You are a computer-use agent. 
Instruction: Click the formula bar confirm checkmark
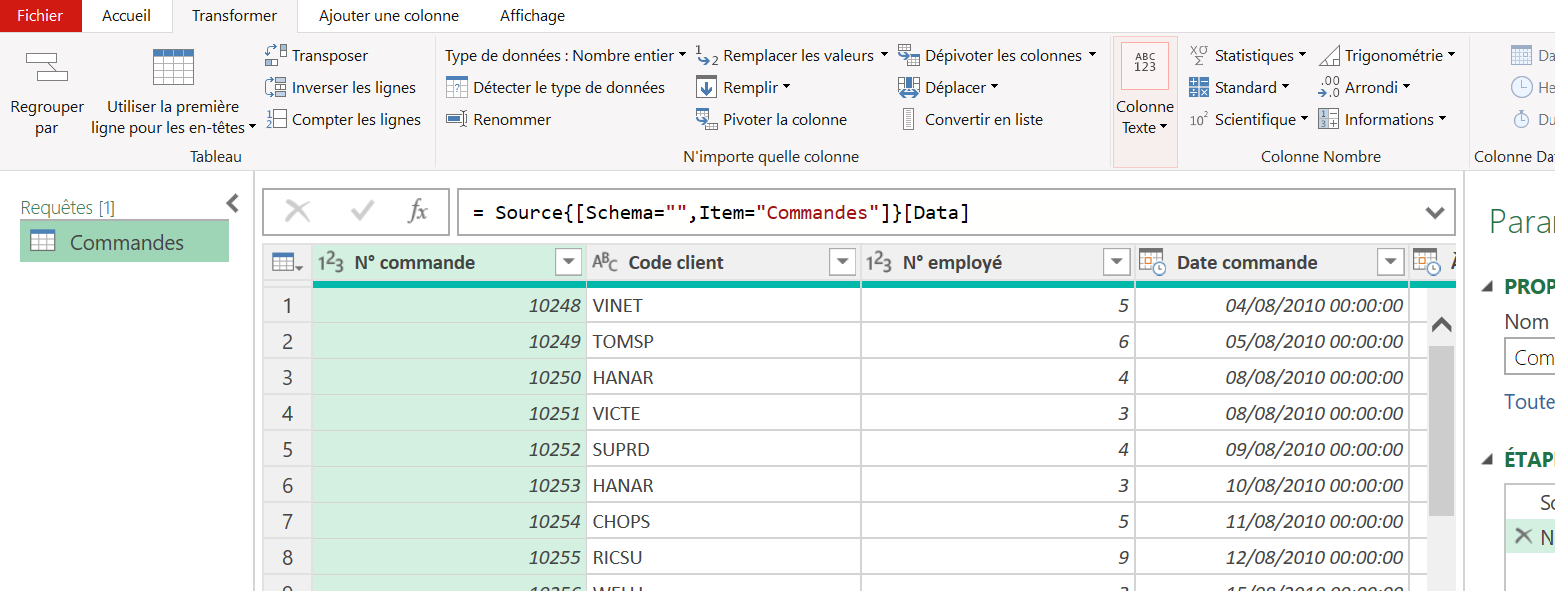tap(362, 211)
